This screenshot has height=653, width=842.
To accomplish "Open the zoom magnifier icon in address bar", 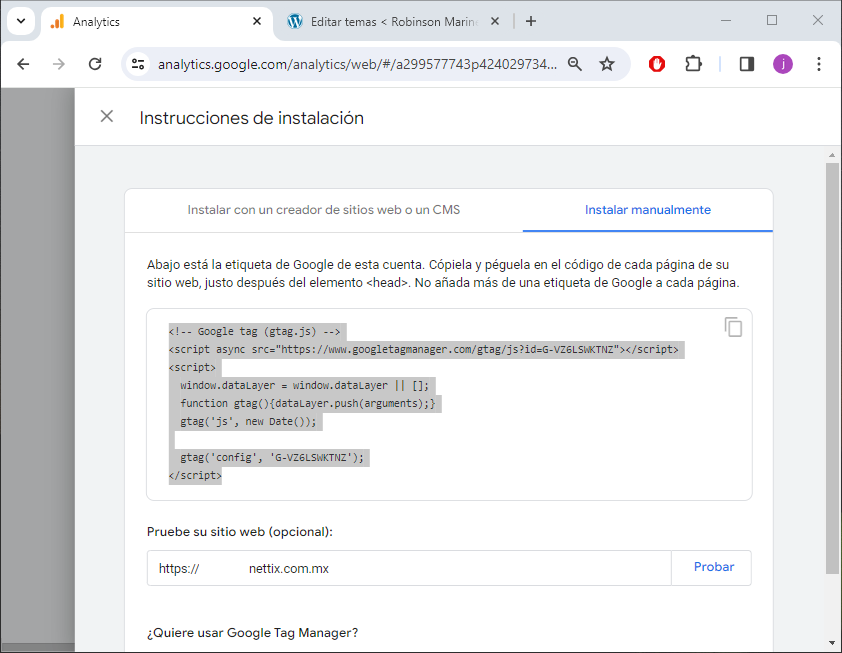I will [x=575, y=64].
